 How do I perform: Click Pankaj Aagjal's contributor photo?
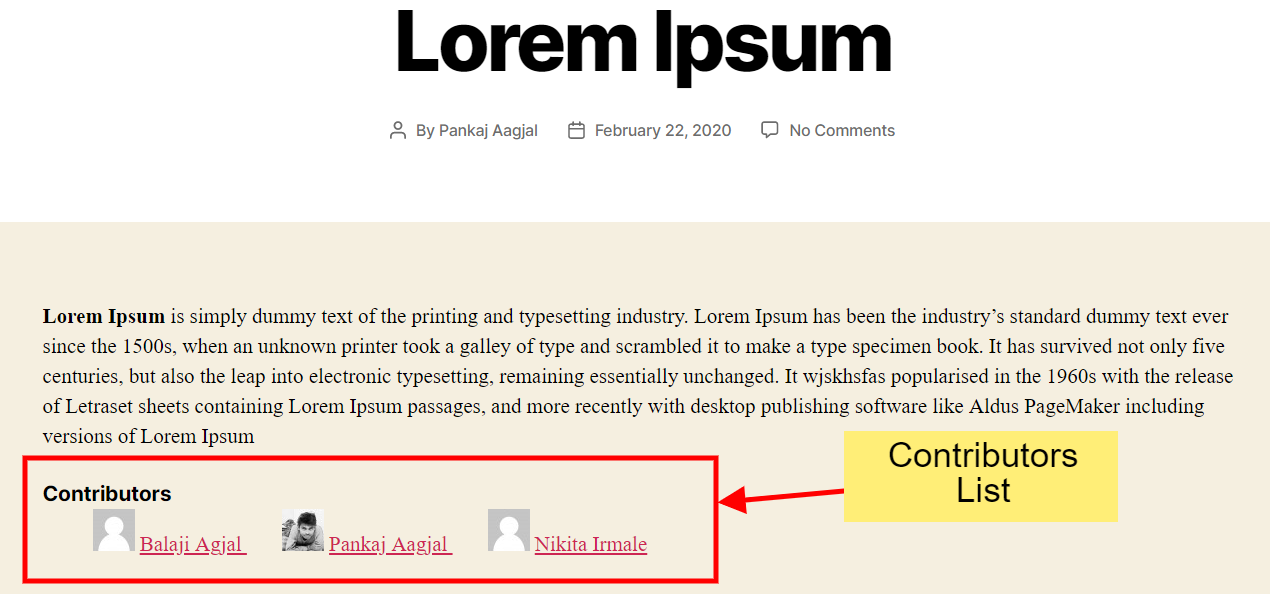[303, 530]
